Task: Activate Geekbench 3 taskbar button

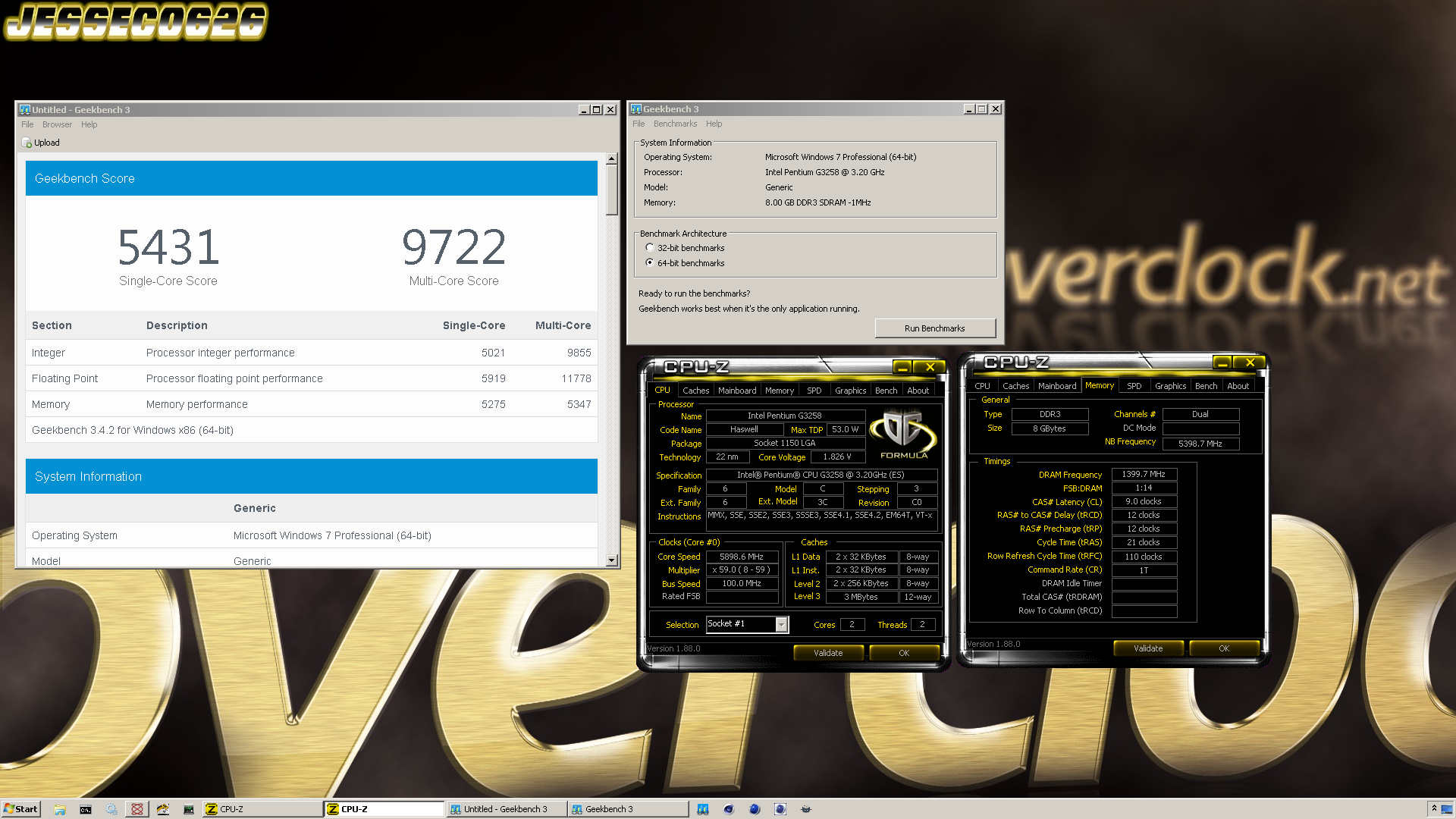Action: (x=629, y=809)
